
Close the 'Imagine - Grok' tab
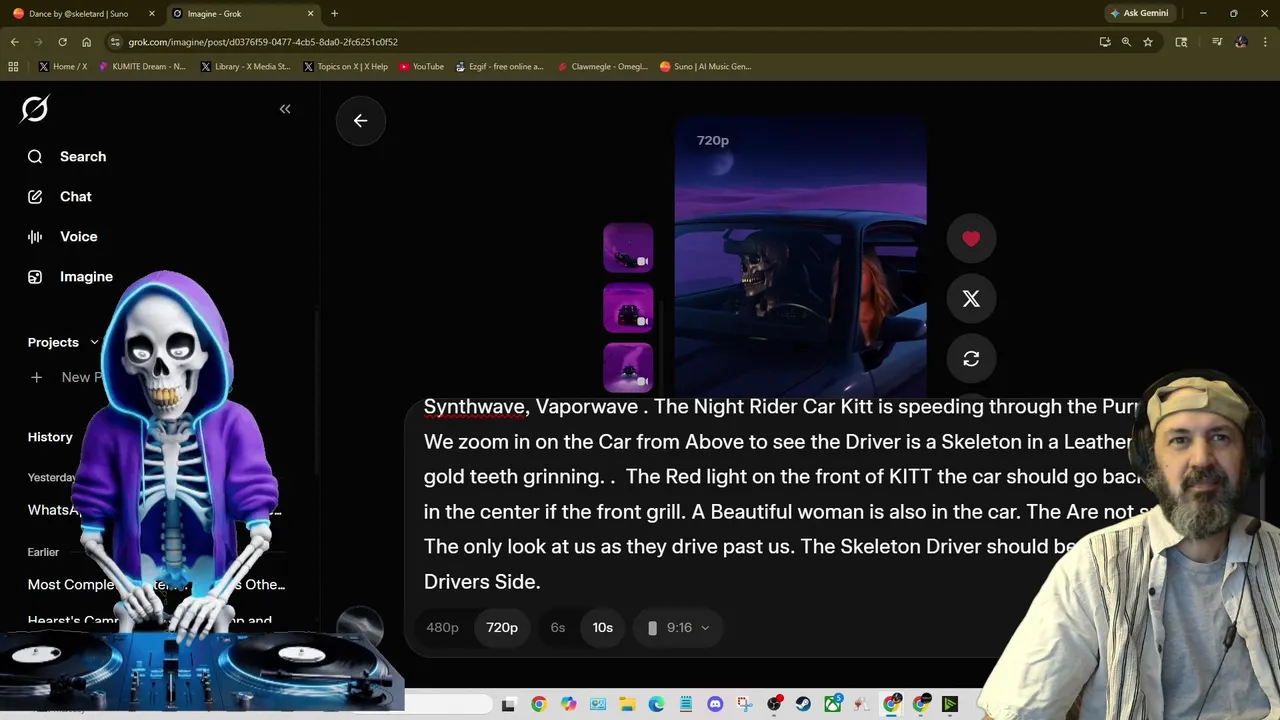click(310, 13)
